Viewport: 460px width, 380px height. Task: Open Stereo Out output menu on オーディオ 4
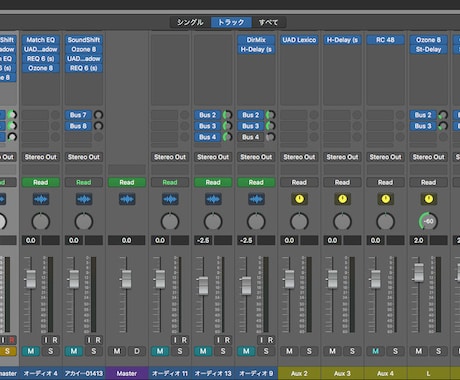(41, 157)
